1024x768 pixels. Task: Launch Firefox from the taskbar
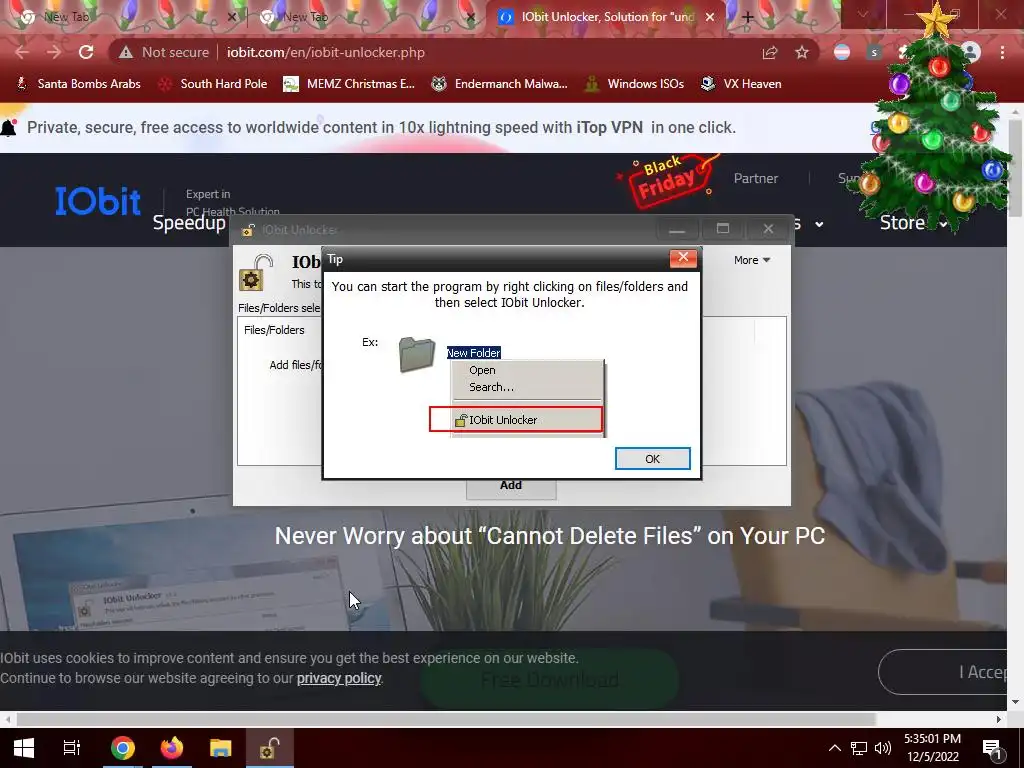coord(172,748)
